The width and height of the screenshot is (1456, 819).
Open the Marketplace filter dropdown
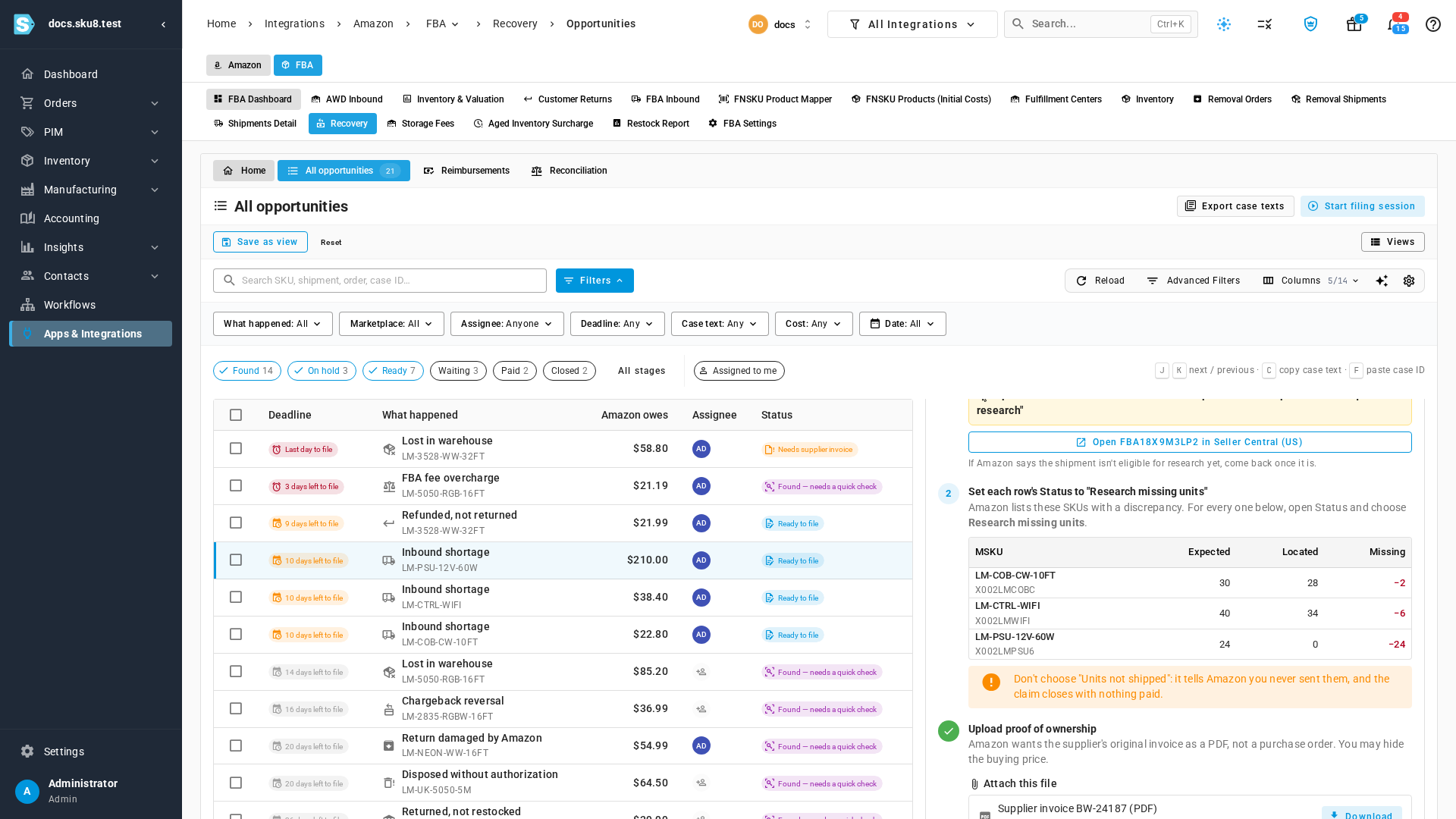[x=391, y=324]
